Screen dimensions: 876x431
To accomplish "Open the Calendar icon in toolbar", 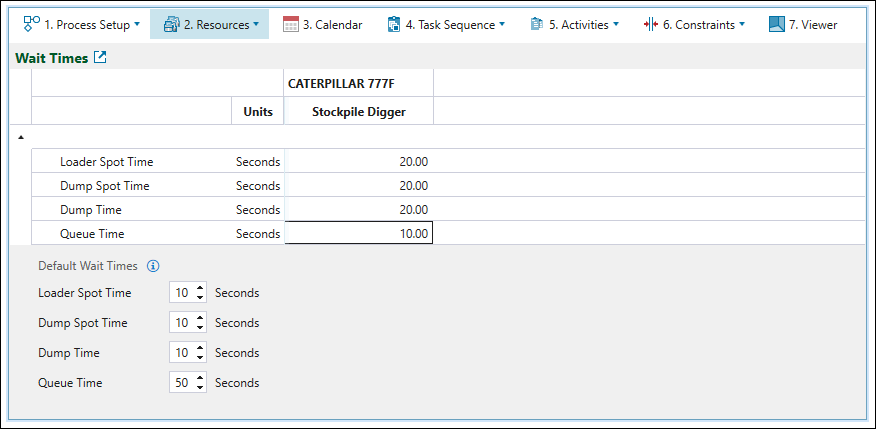I will point(291,24).
